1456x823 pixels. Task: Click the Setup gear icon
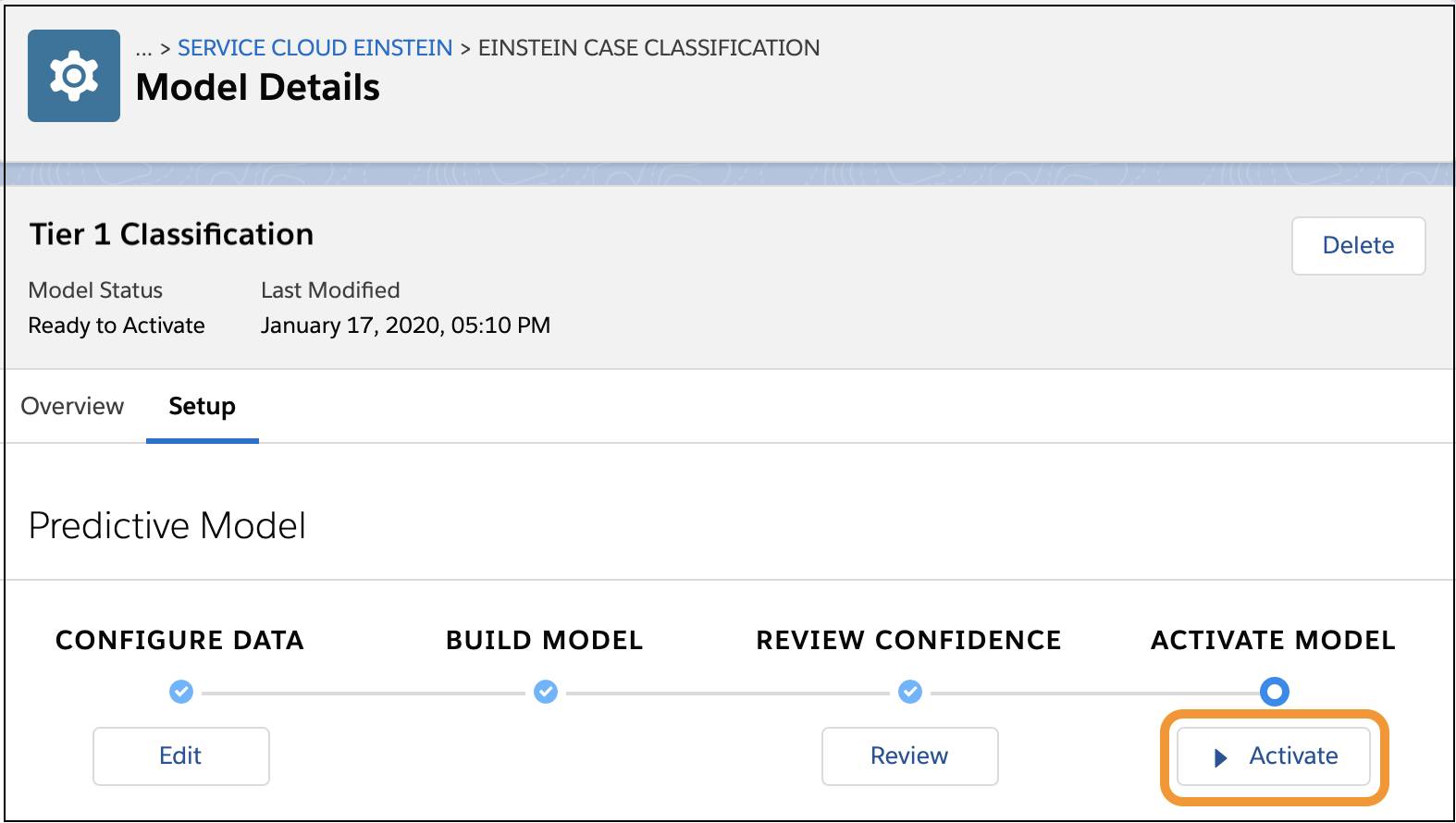pyautogui.click(x=74, y=76)
